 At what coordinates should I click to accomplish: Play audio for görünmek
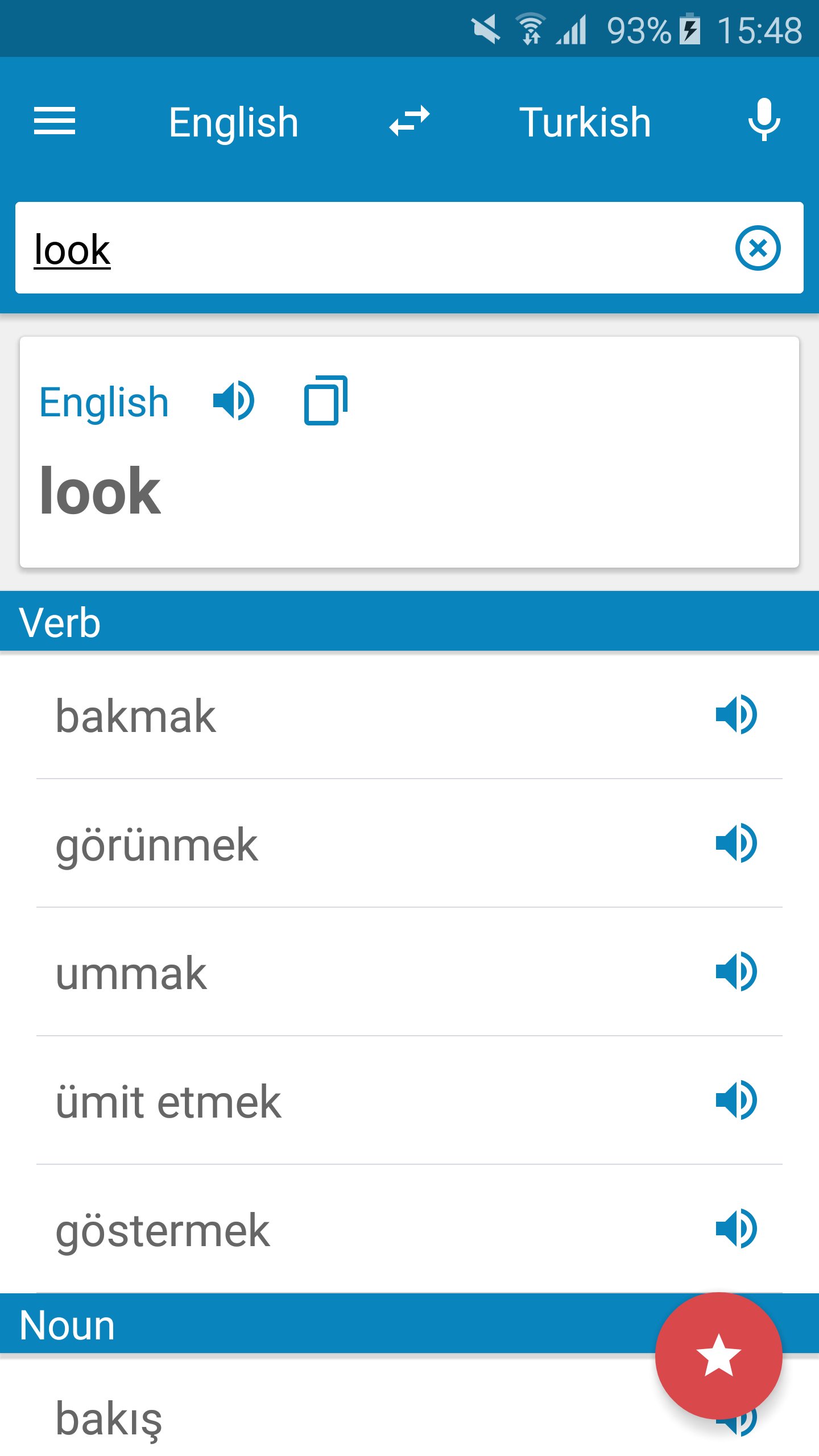(736, 843)
